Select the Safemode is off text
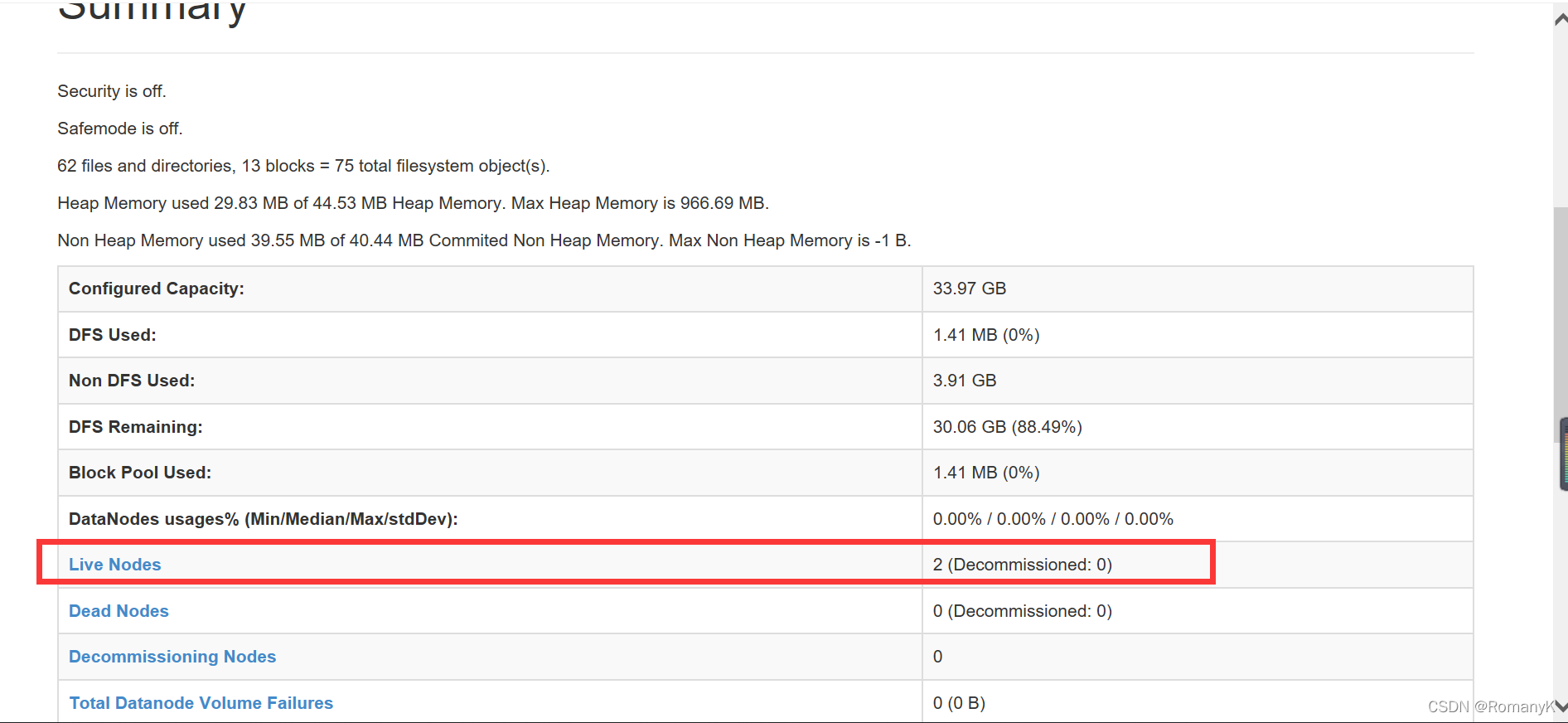 120,129
